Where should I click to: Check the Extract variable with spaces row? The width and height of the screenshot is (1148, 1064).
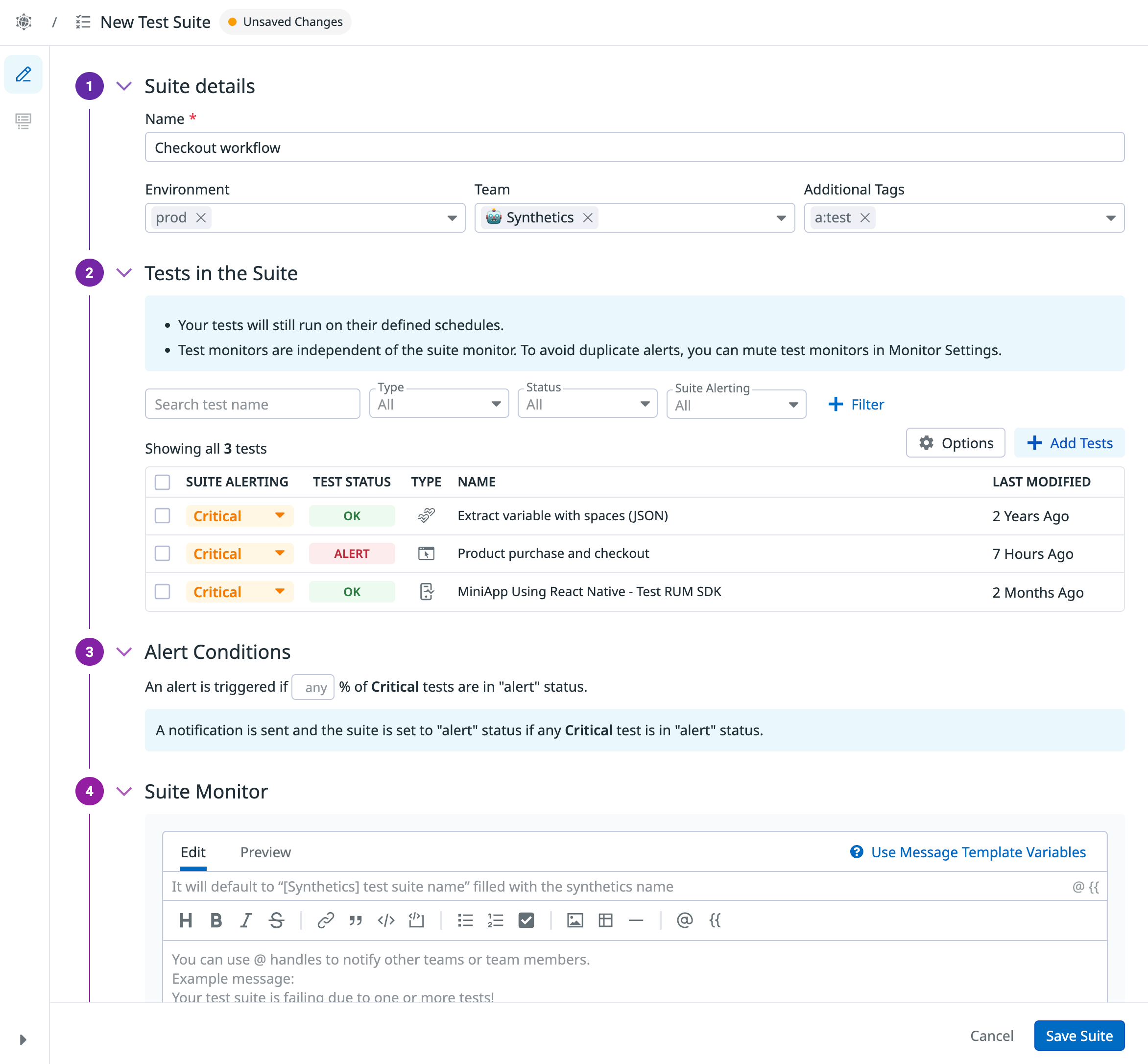point(162,515)
